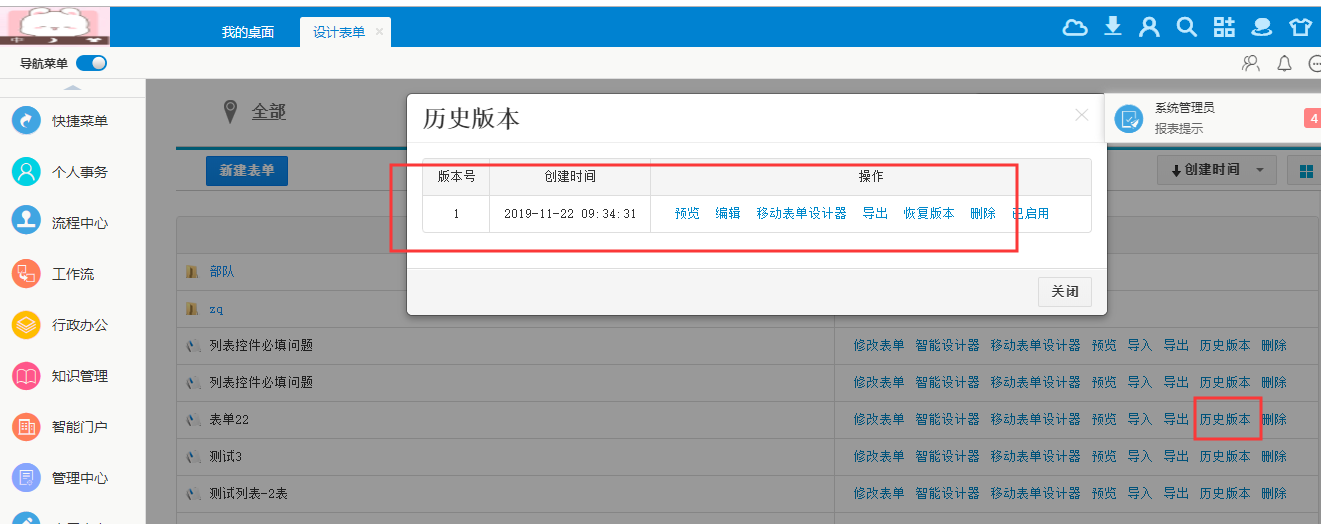Click the download arrow icon in header
1321x524 pixels.
(1113, 26)
